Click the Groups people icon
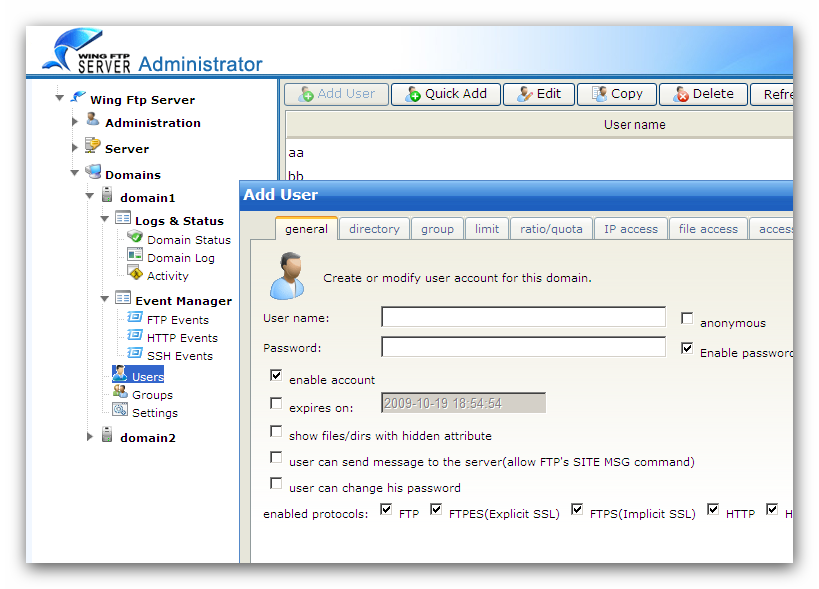 (121, 392)
